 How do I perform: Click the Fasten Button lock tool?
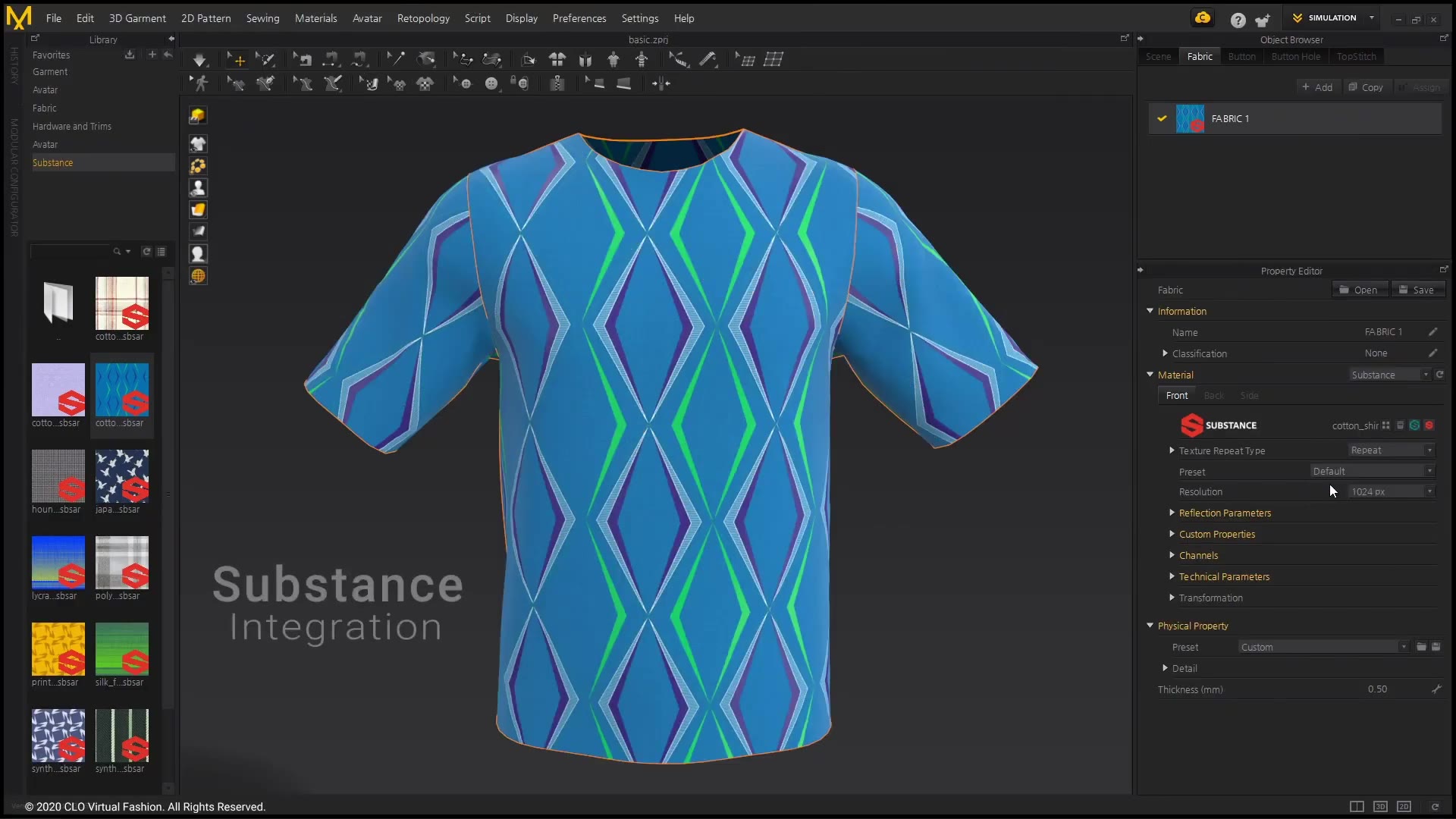point(519,83)
